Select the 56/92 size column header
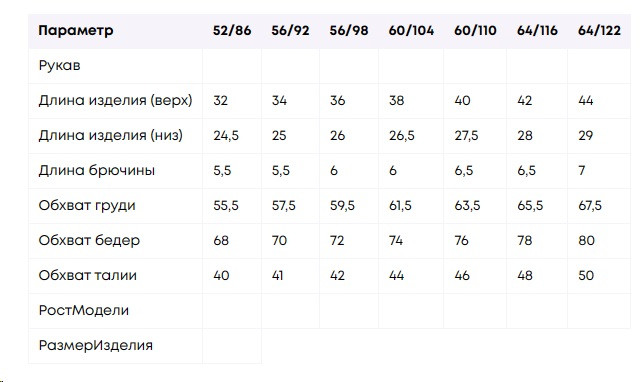 290,31
